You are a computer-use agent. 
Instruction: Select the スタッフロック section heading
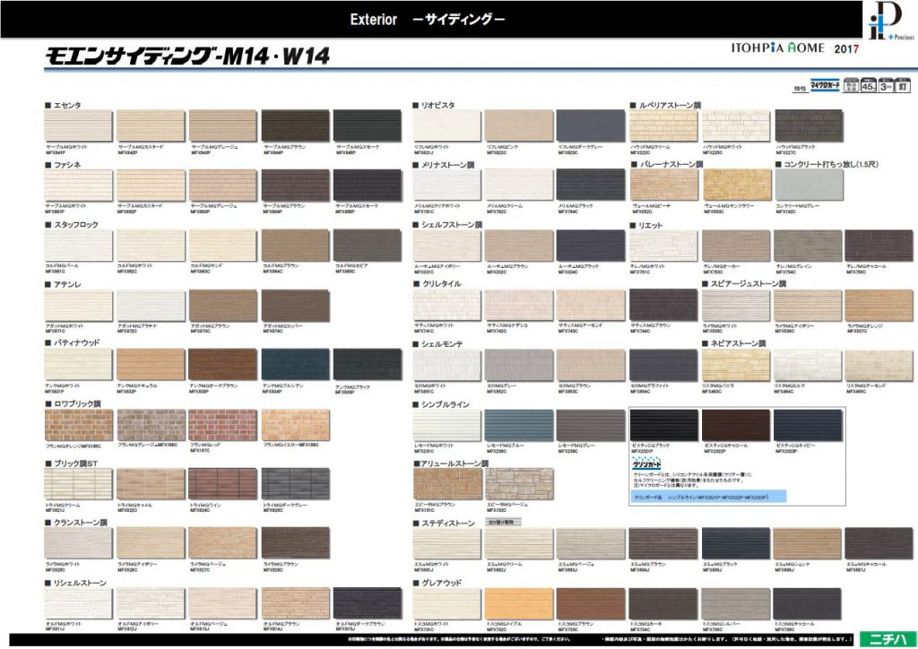(72, 225)
